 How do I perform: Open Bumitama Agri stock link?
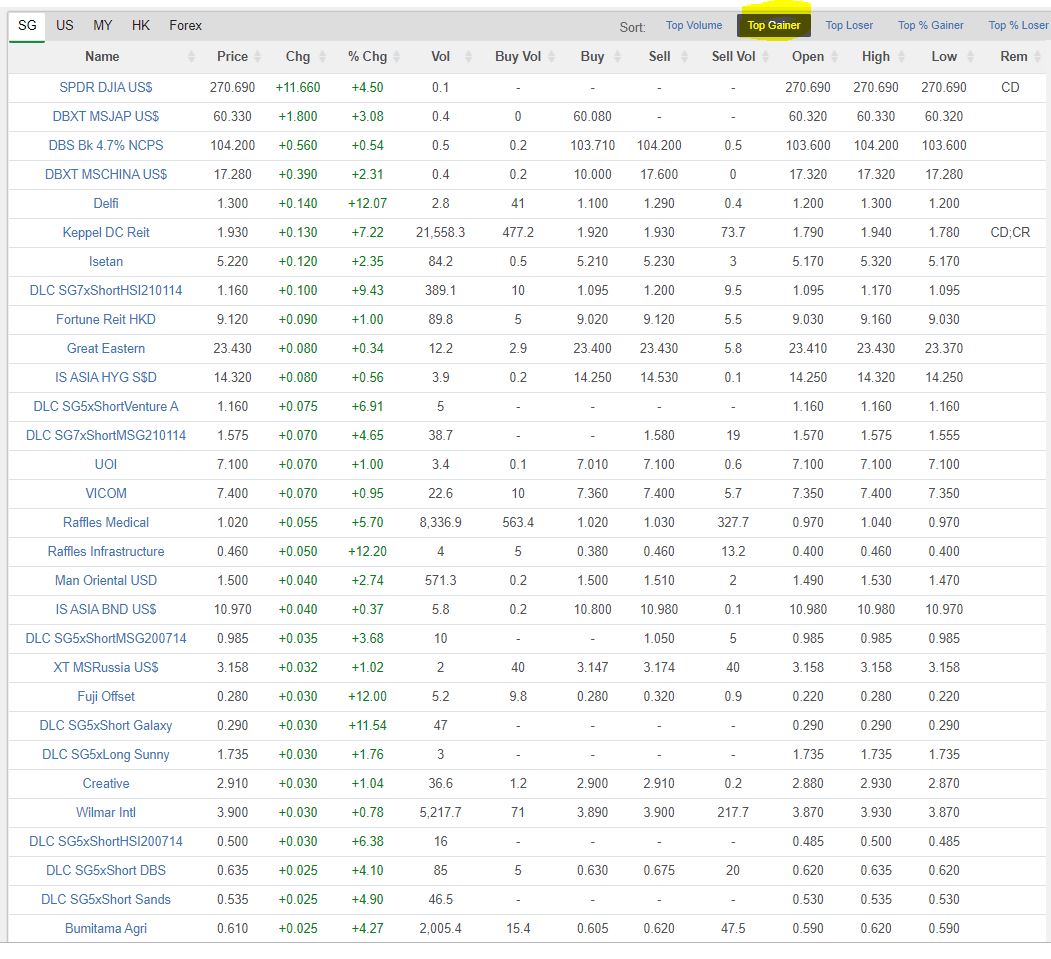pyautogui.click(x=106, y=929)
